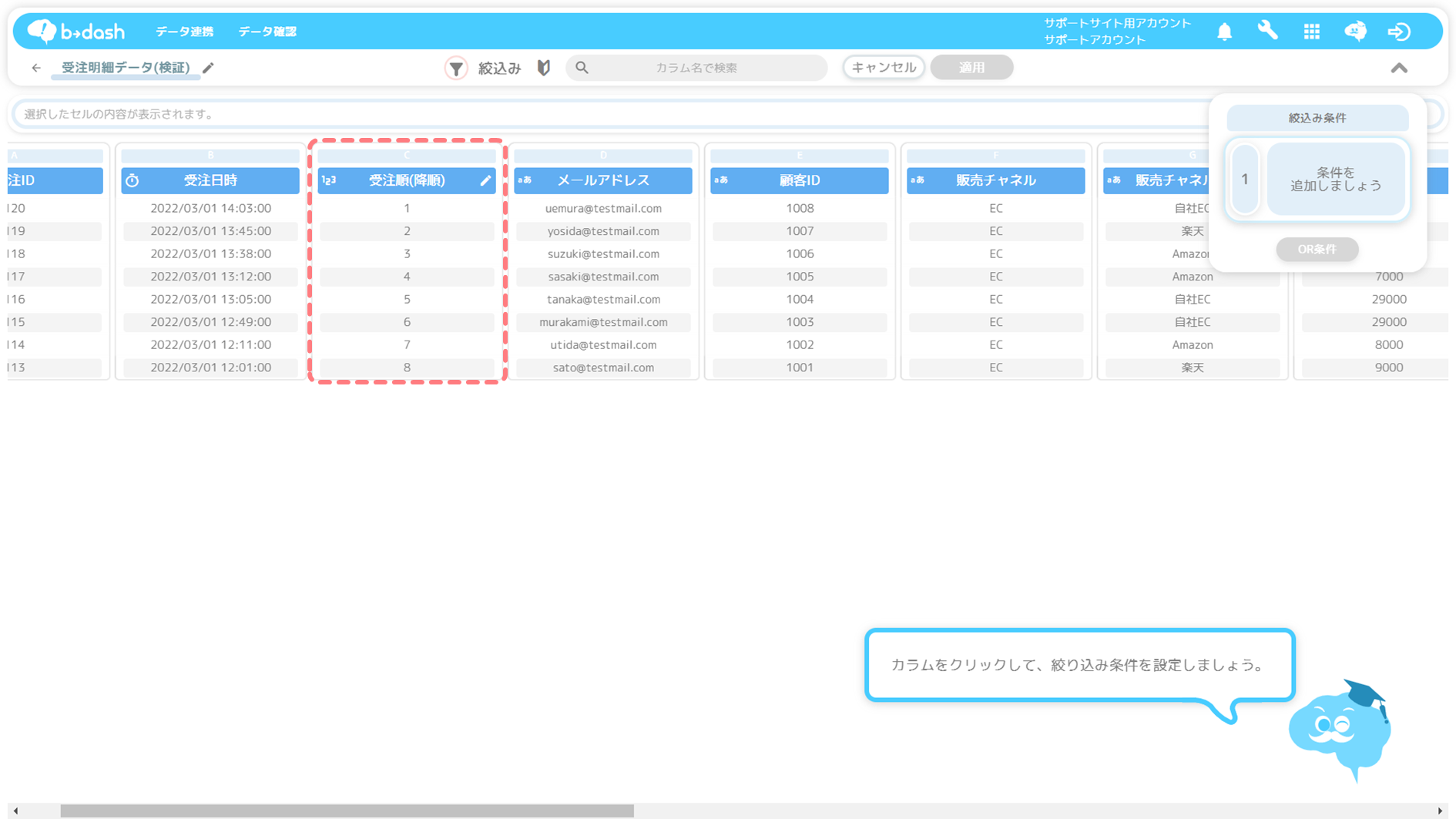
Task: Click cell tanaka@testmail.com
Action: (x=603, y=299)
